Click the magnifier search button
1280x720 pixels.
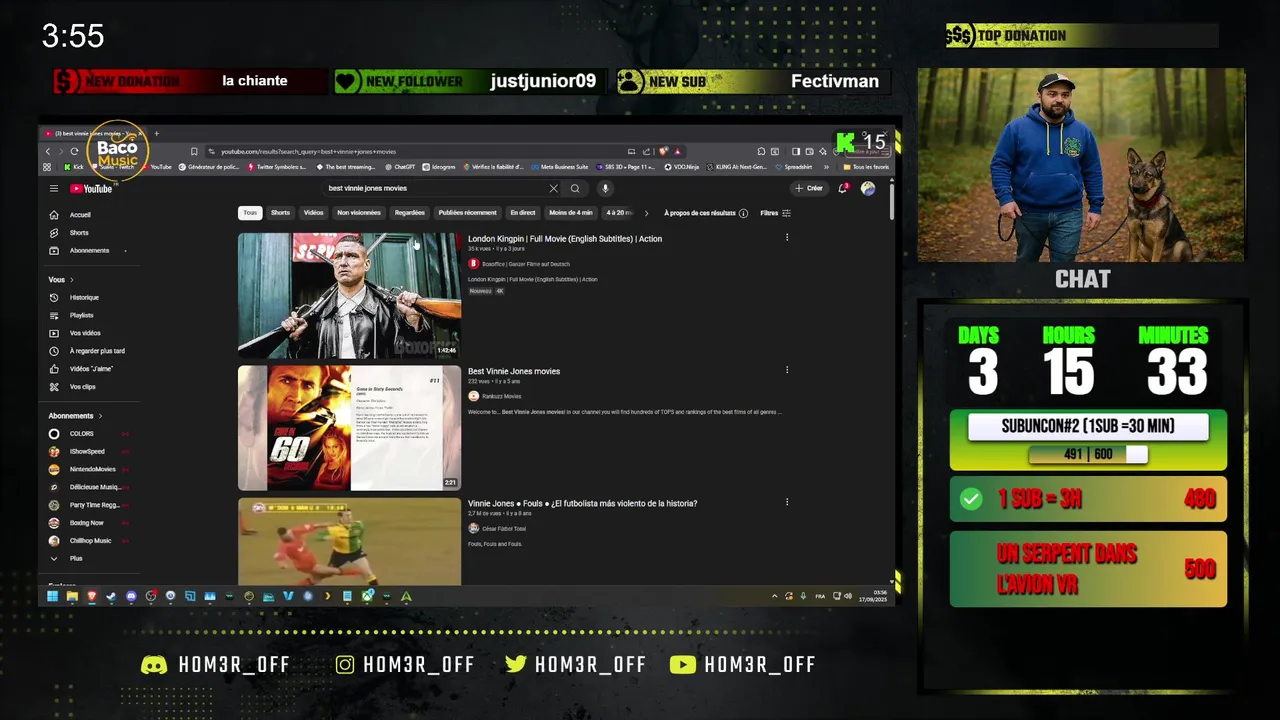(x=575, y=188)
